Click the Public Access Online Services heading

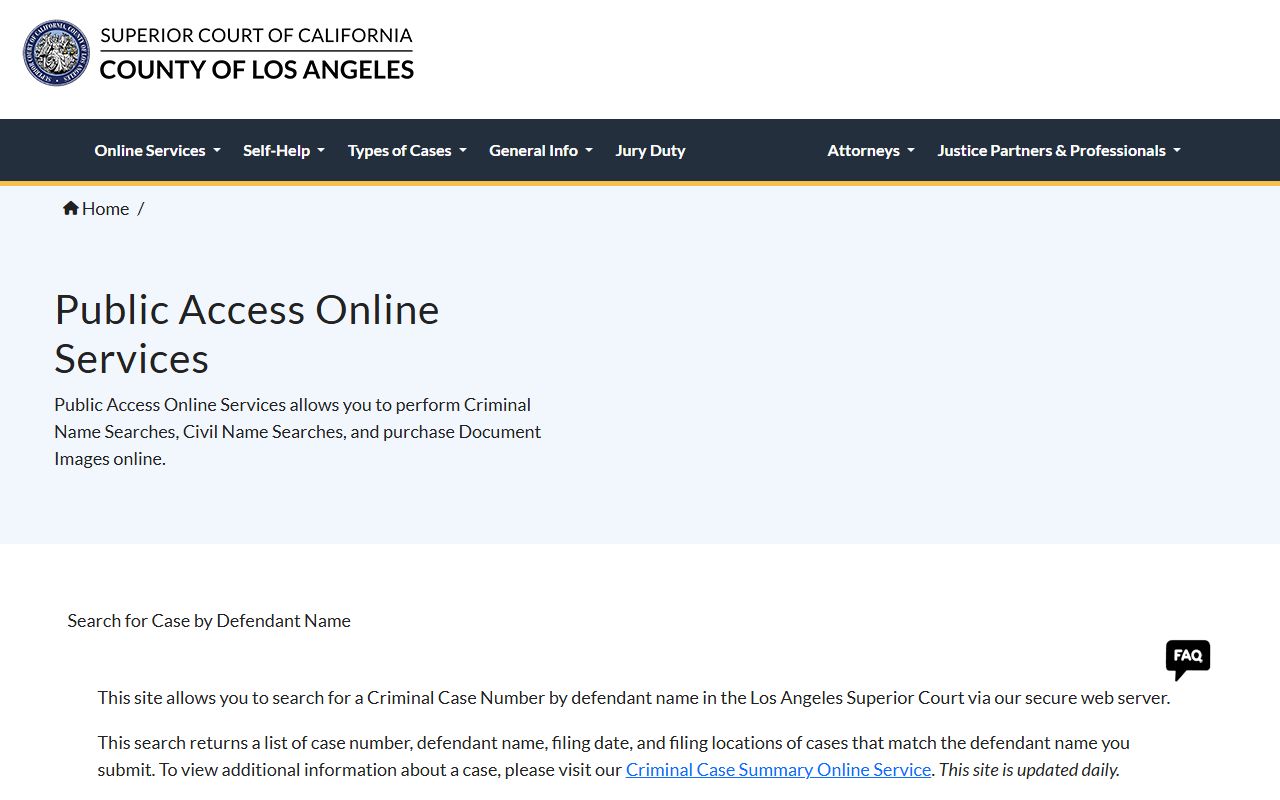tap(247, 334)
